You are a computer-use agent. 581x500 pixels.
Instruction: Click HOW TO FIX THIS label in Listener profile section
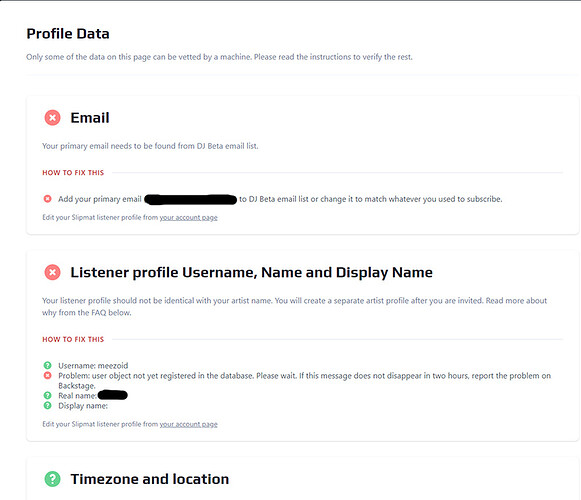pos(73,340)
